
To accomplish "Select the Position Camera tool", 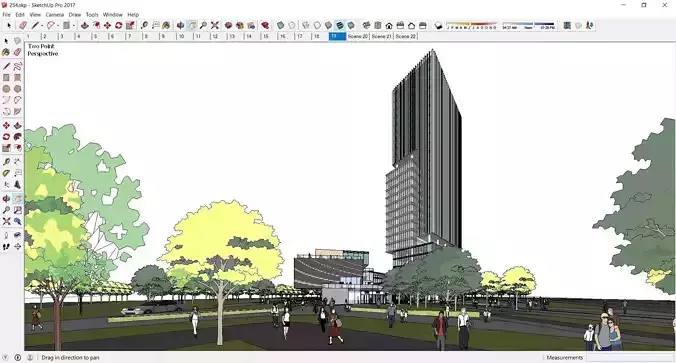I will pos(6,235).
